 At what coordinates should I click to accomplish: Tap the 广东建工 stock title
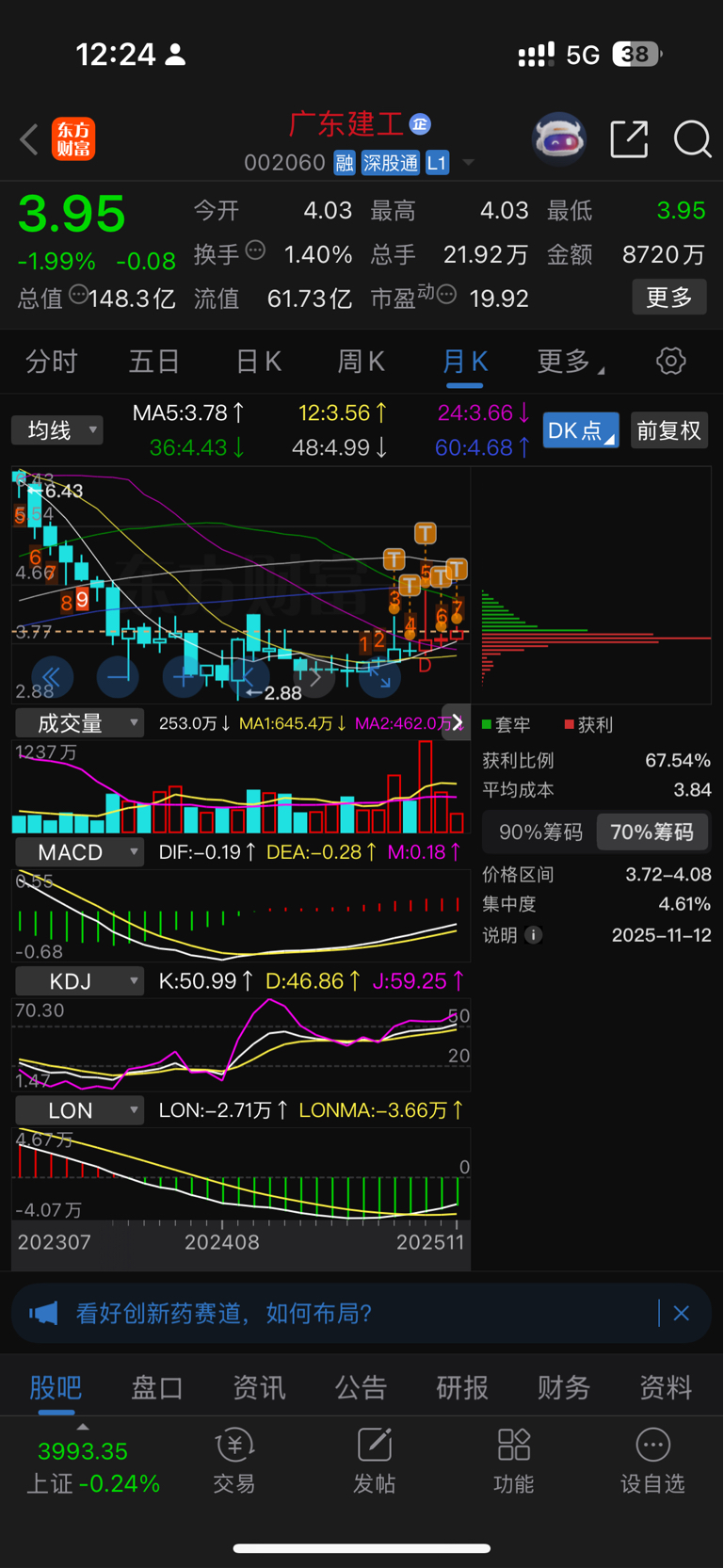346,123
